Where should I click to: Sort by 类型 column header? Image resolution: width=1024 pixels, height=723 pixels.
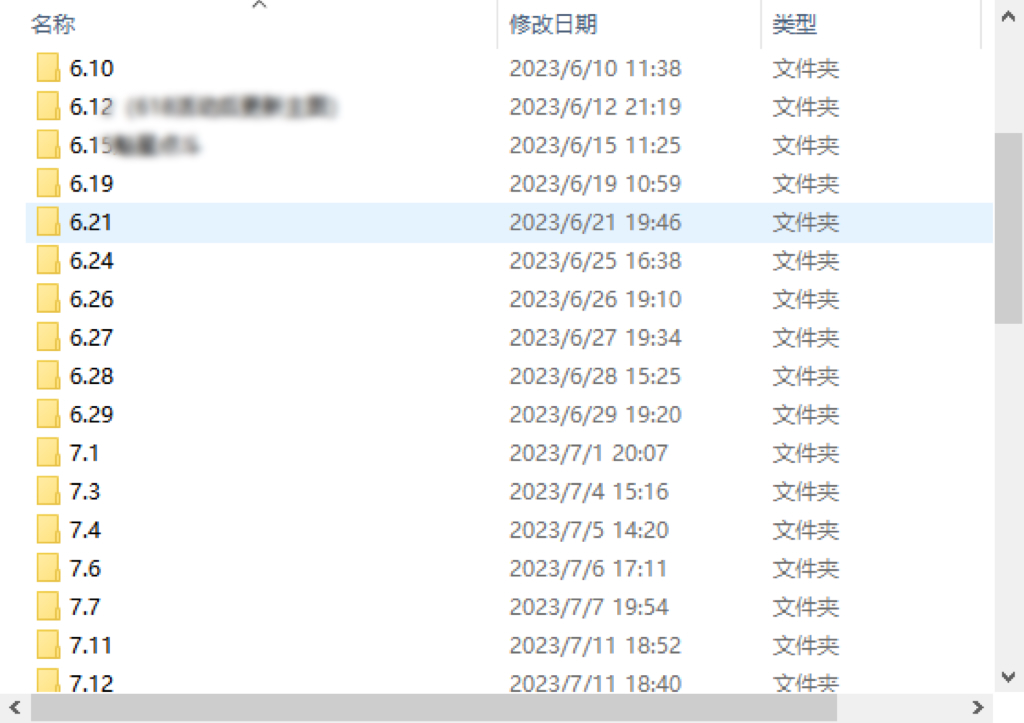[x=794, y=25]
